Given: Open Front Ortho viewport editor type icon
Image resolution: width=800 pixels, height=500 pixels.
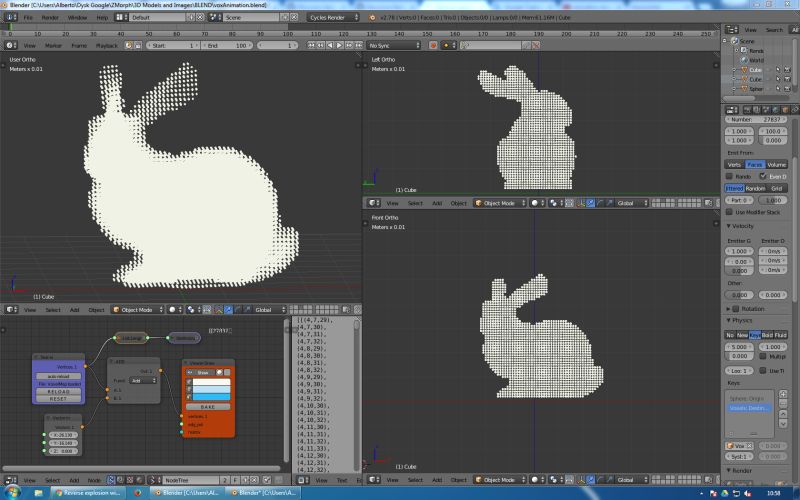Looking at the screenshot, I should point(374,480).
